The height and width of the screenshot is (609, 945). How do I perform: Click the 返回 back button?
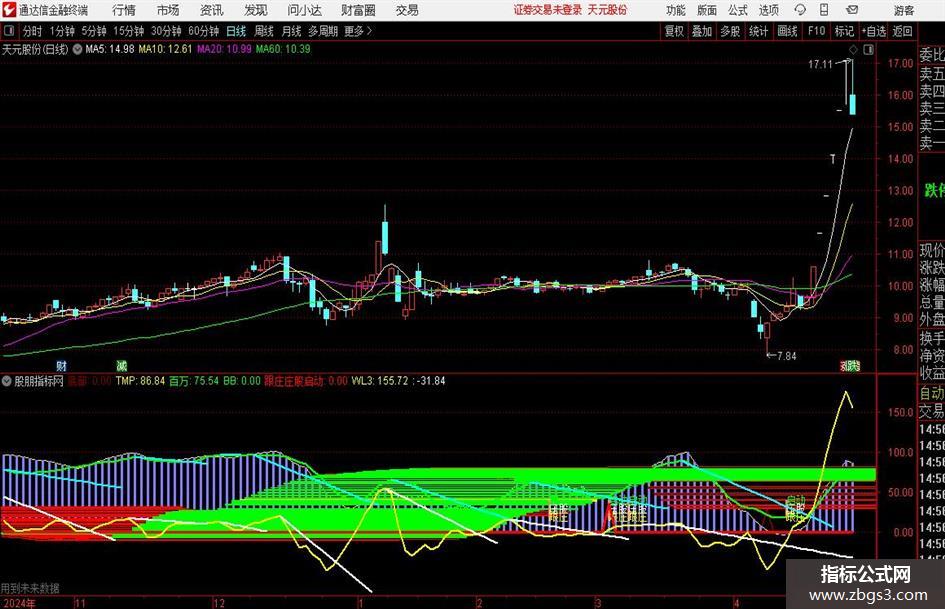(902, 31)
